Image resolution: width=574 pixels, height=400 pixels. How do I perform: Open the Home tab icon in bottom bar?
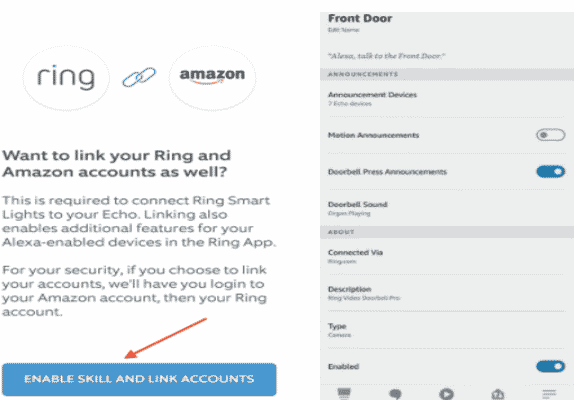point(344,394)
